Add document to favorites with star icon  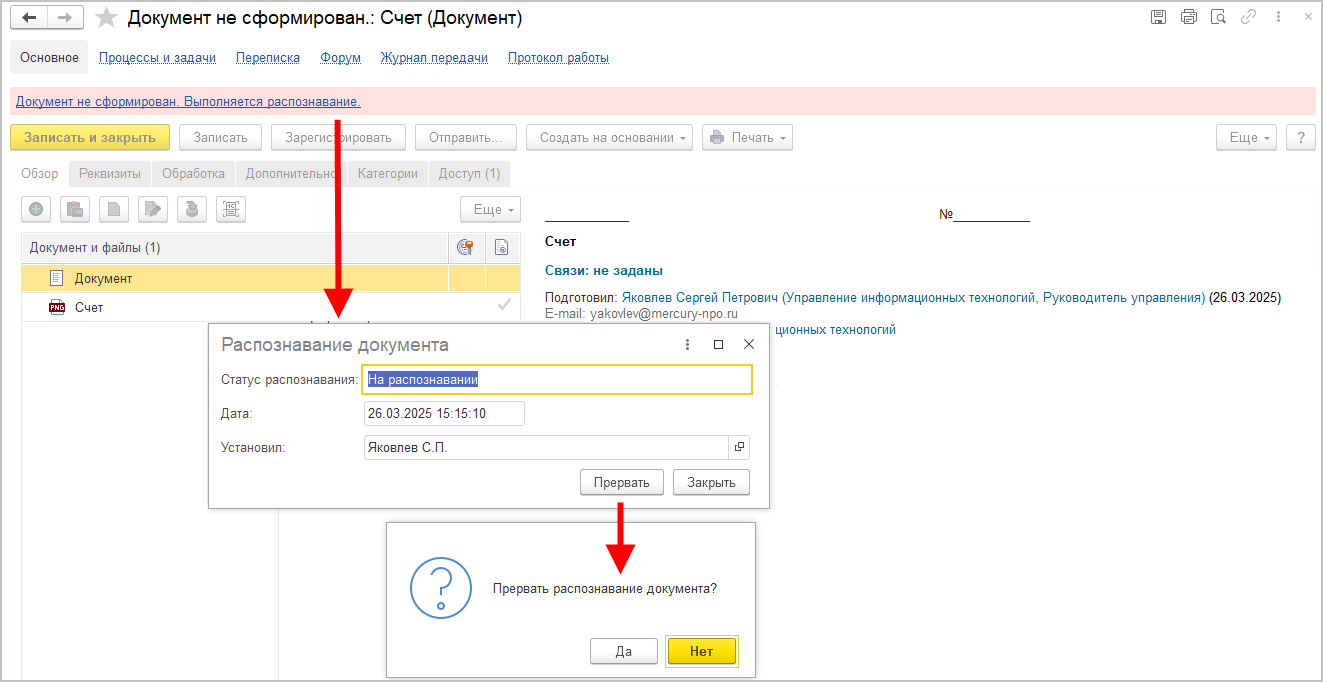[106, 18]
